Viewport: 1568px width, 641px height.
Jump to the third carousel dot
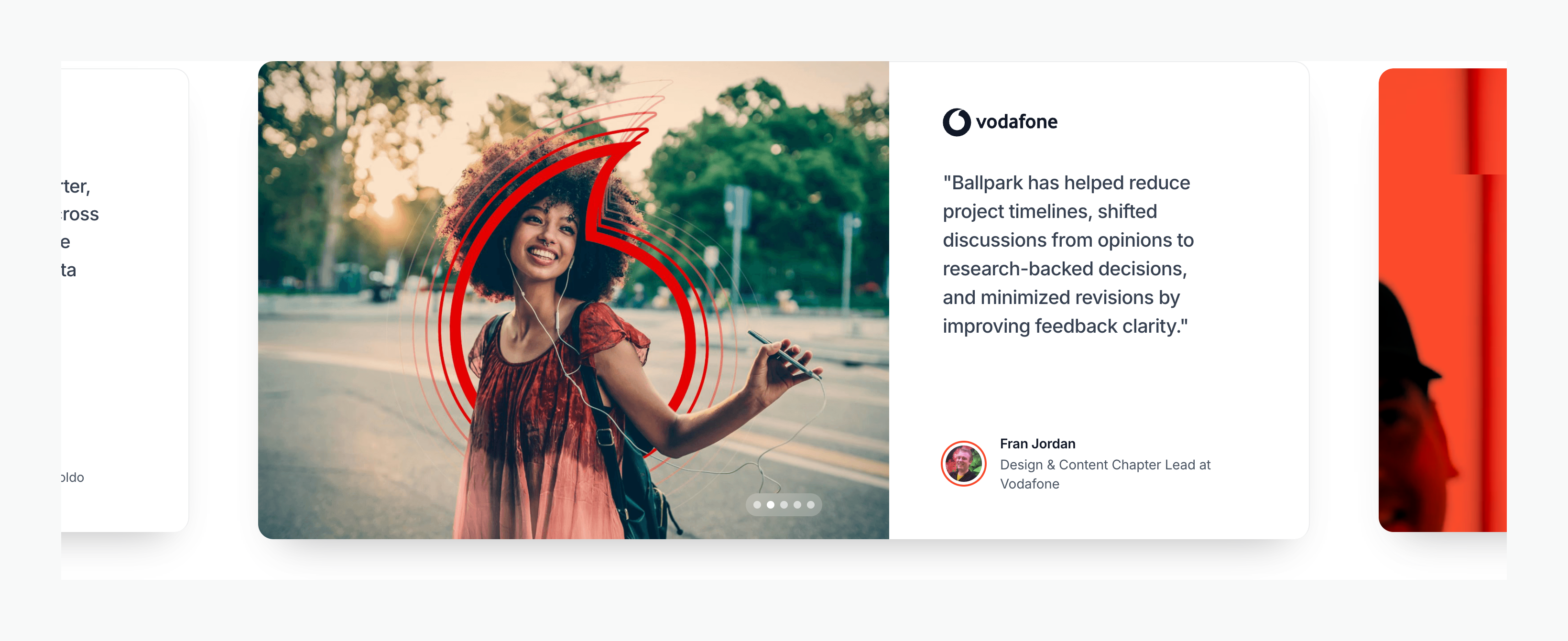(x=784, y=505)
